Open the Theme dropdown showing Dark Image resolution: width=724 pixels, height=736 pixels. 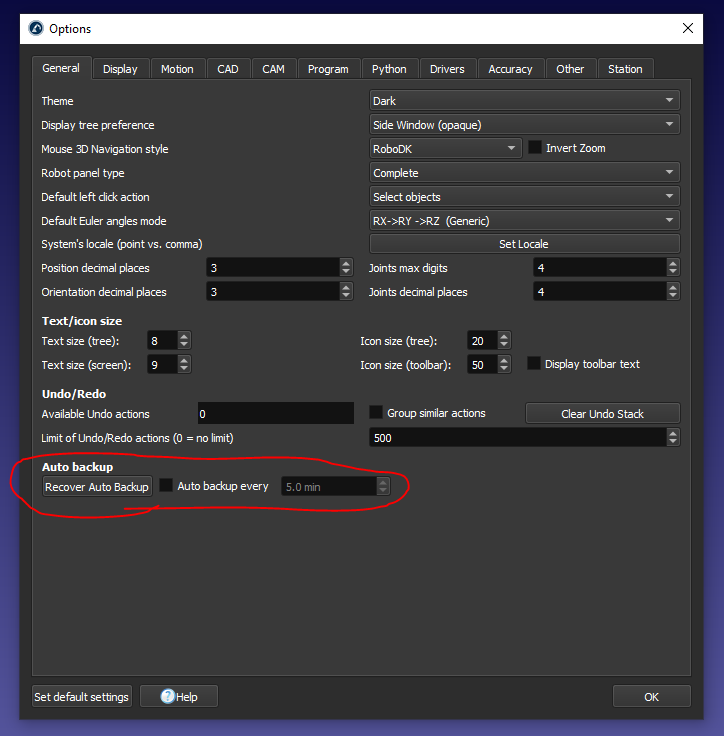coord(524,100)
